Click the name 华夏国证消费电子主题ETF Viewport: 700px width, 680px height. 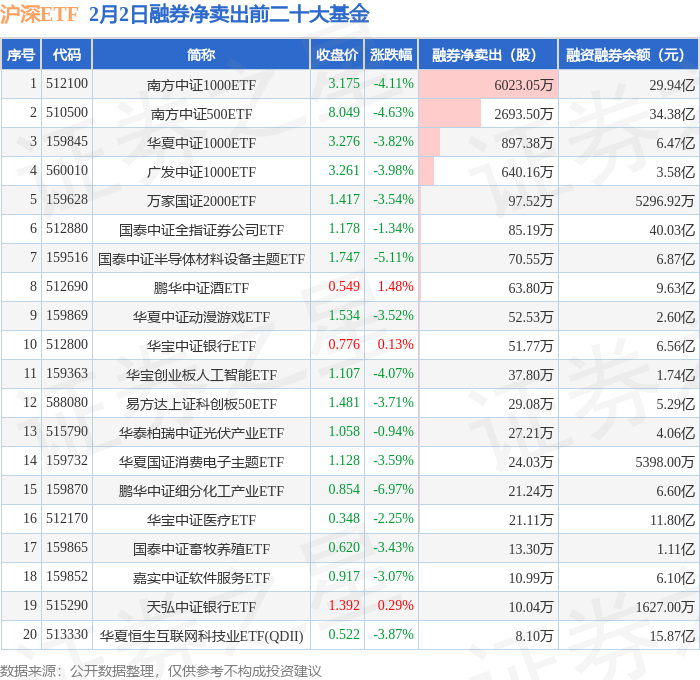click(x=201, y=462)
